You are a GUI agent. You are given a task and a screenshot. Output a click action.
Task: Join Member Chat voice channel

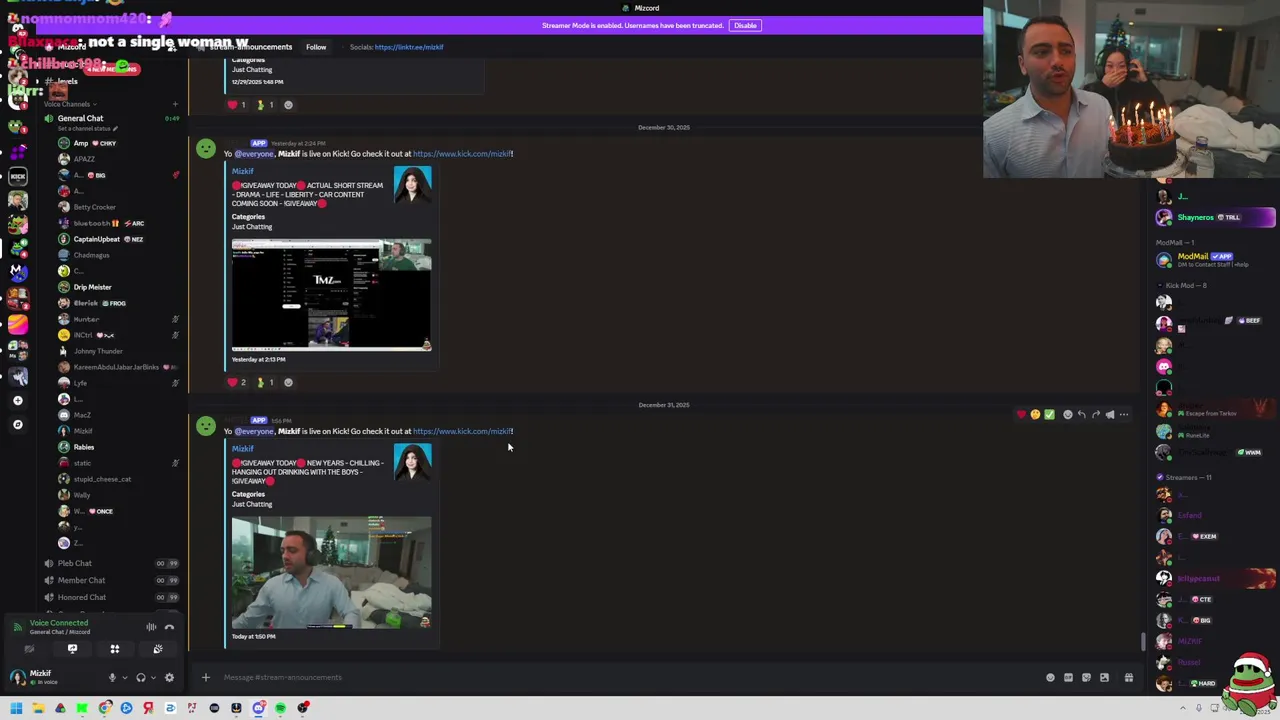tap(110, 580)
